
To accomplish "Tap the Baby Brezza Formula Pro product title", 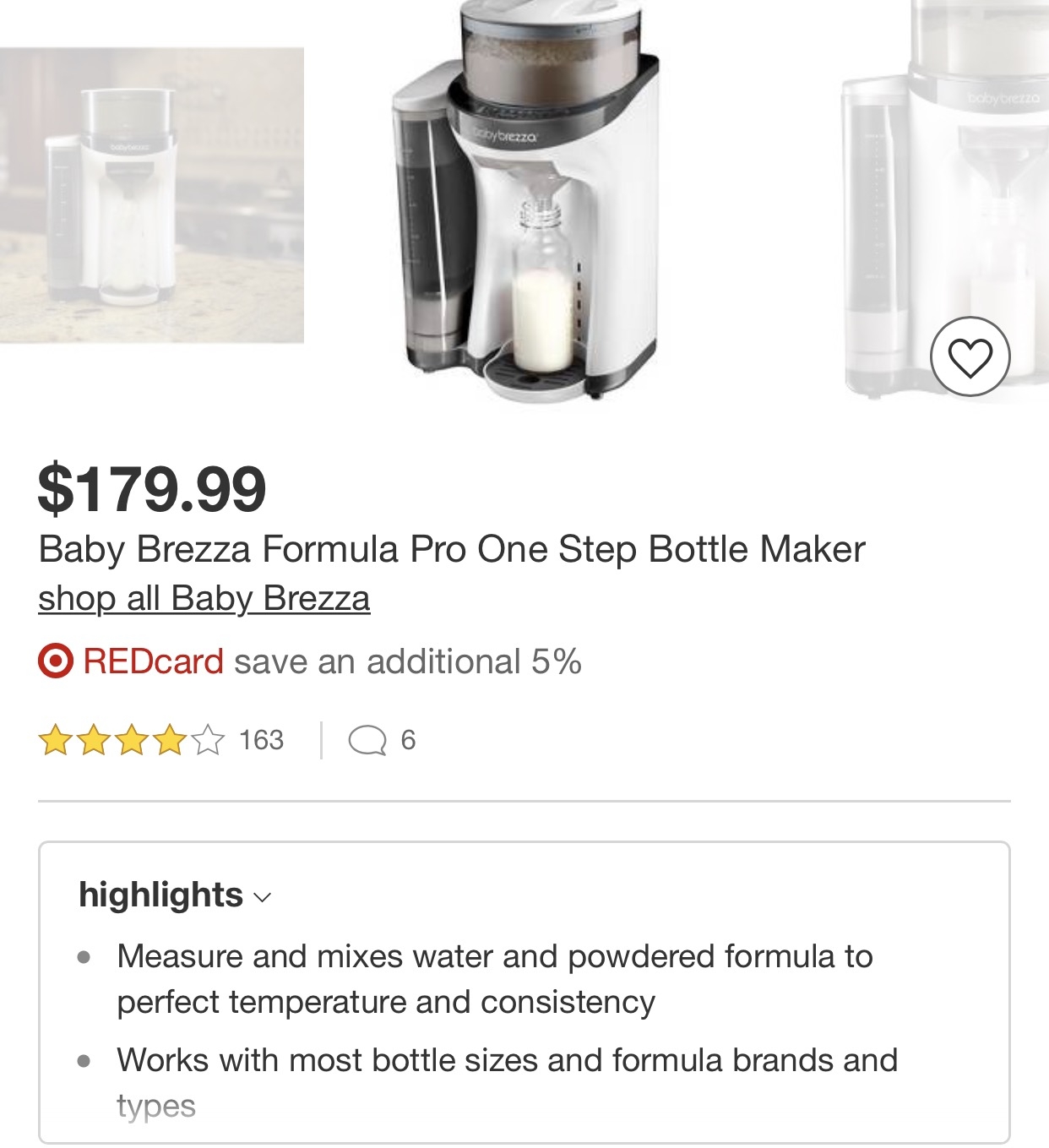I will pos(452,549).
